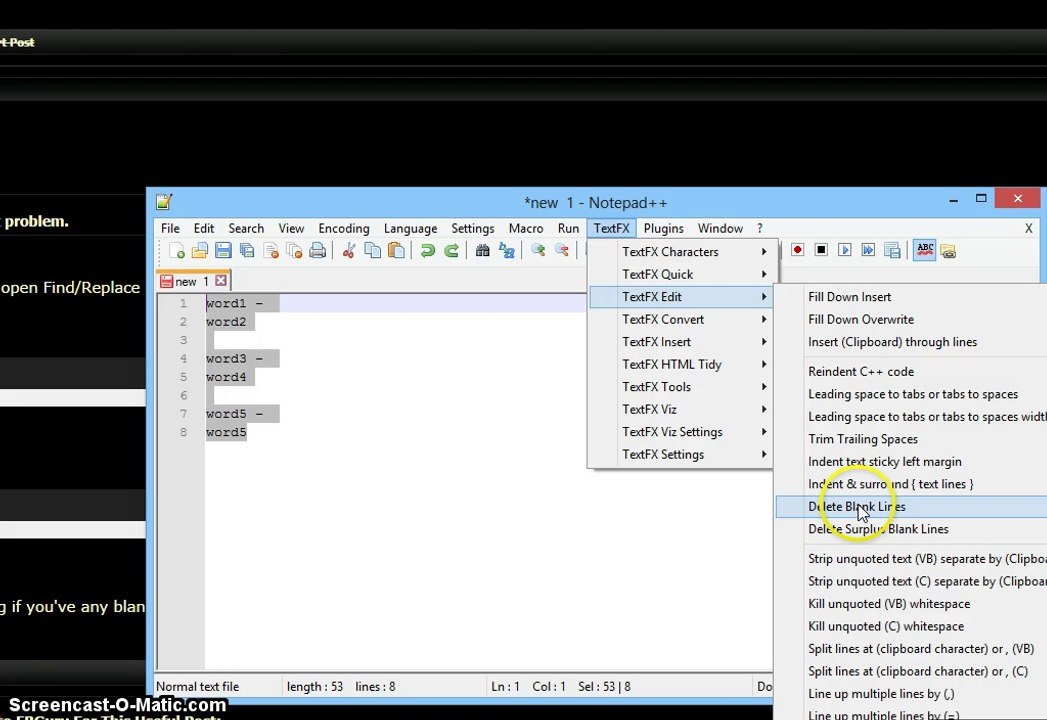Click the Paste clipboard icon
1047x720 pixels.
(x=396, y=250)
